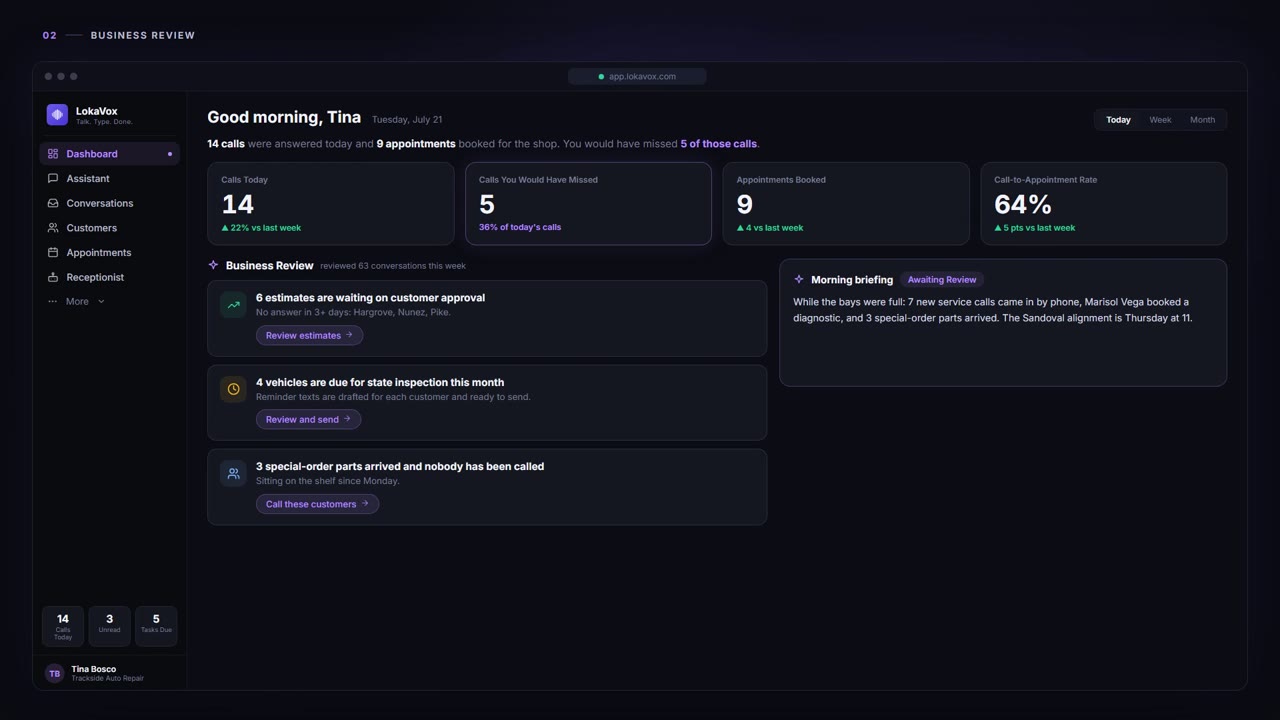Click the Assistant chat bubble icon
This screenshot has height=720, width=1280.
click(x=53, y=178)
